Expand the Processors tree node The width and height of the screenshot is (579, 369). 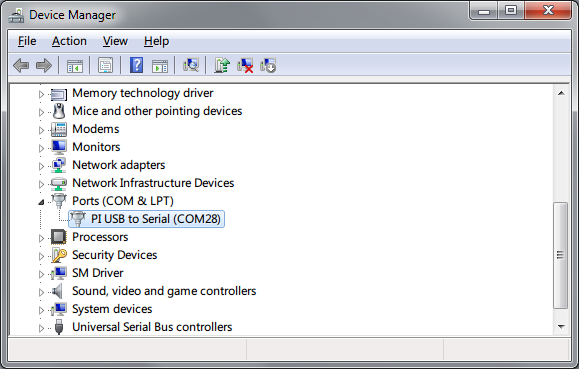pyautogui.click(x=41, y=238)
